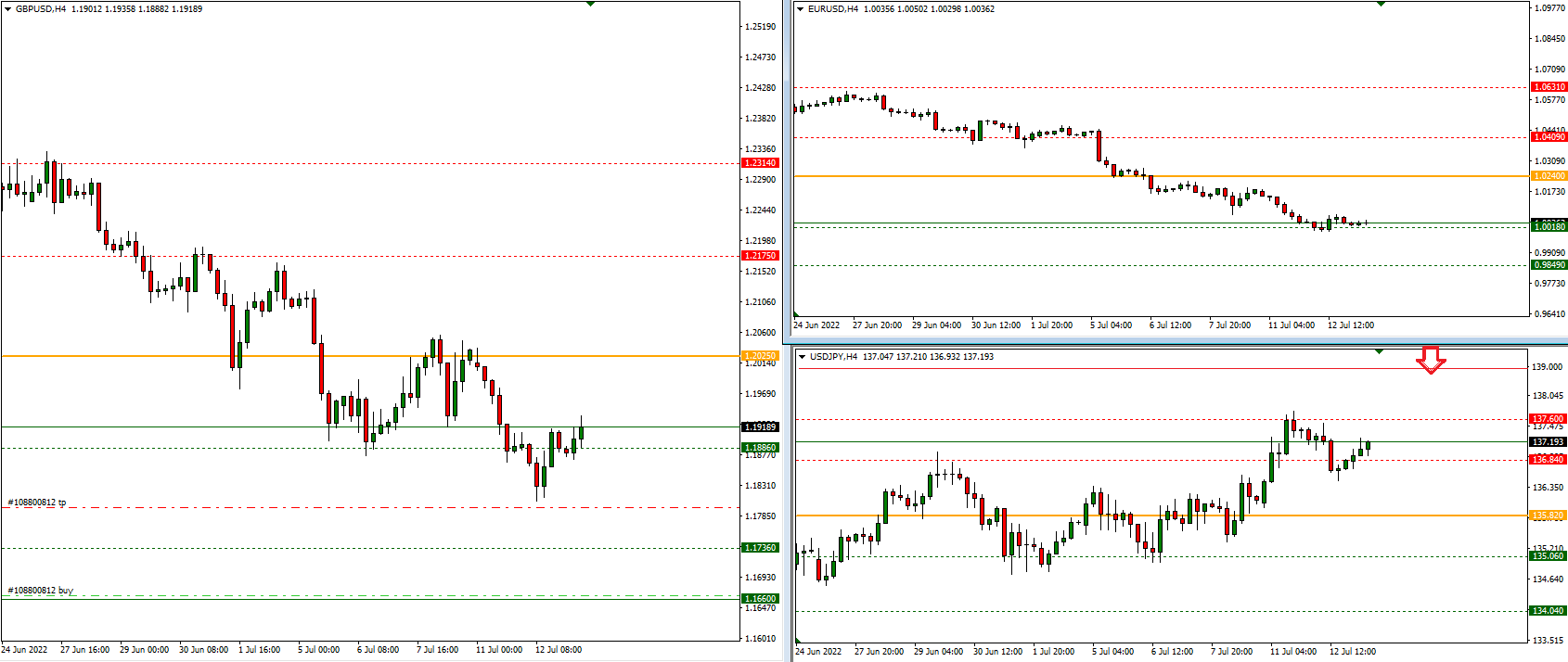Image resolution: width=1568 pixels, height=662 pixels.
Task: Click the 1.25190 price on GBPUSD scale
Action: (761, 27)
